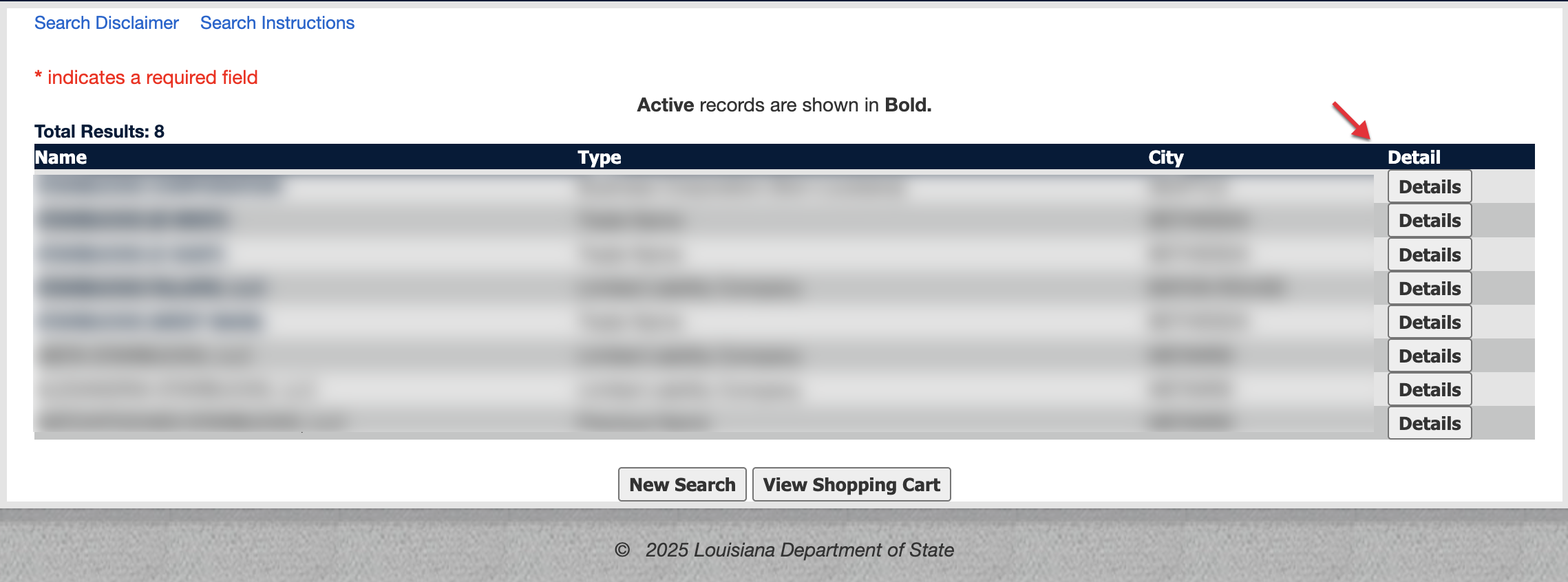Click the Detail column header
1568x582 pixels.
(x=1414, y=158)
